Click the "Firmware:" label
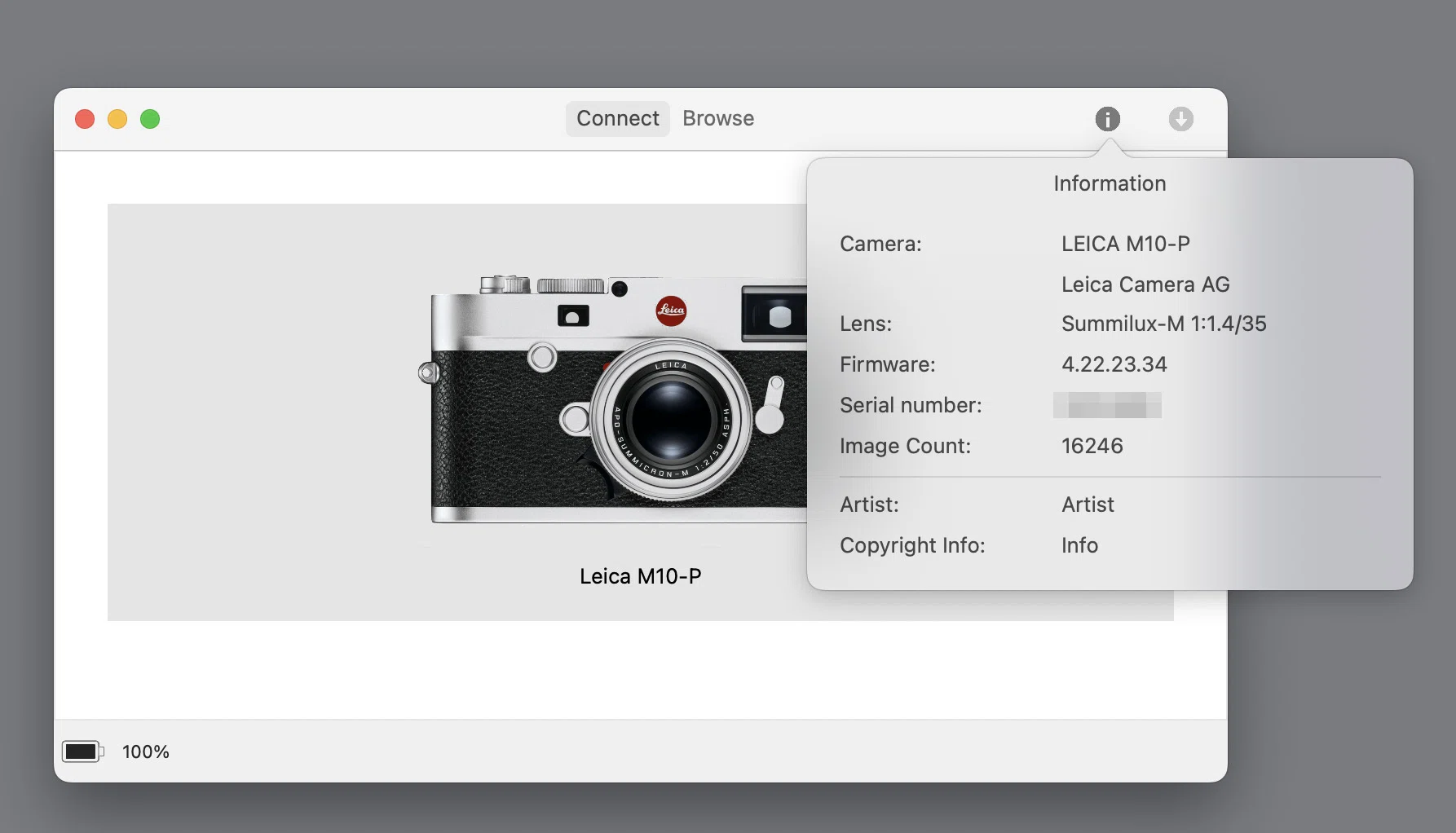The image size is (1456, 833). (x=888, y=364)
